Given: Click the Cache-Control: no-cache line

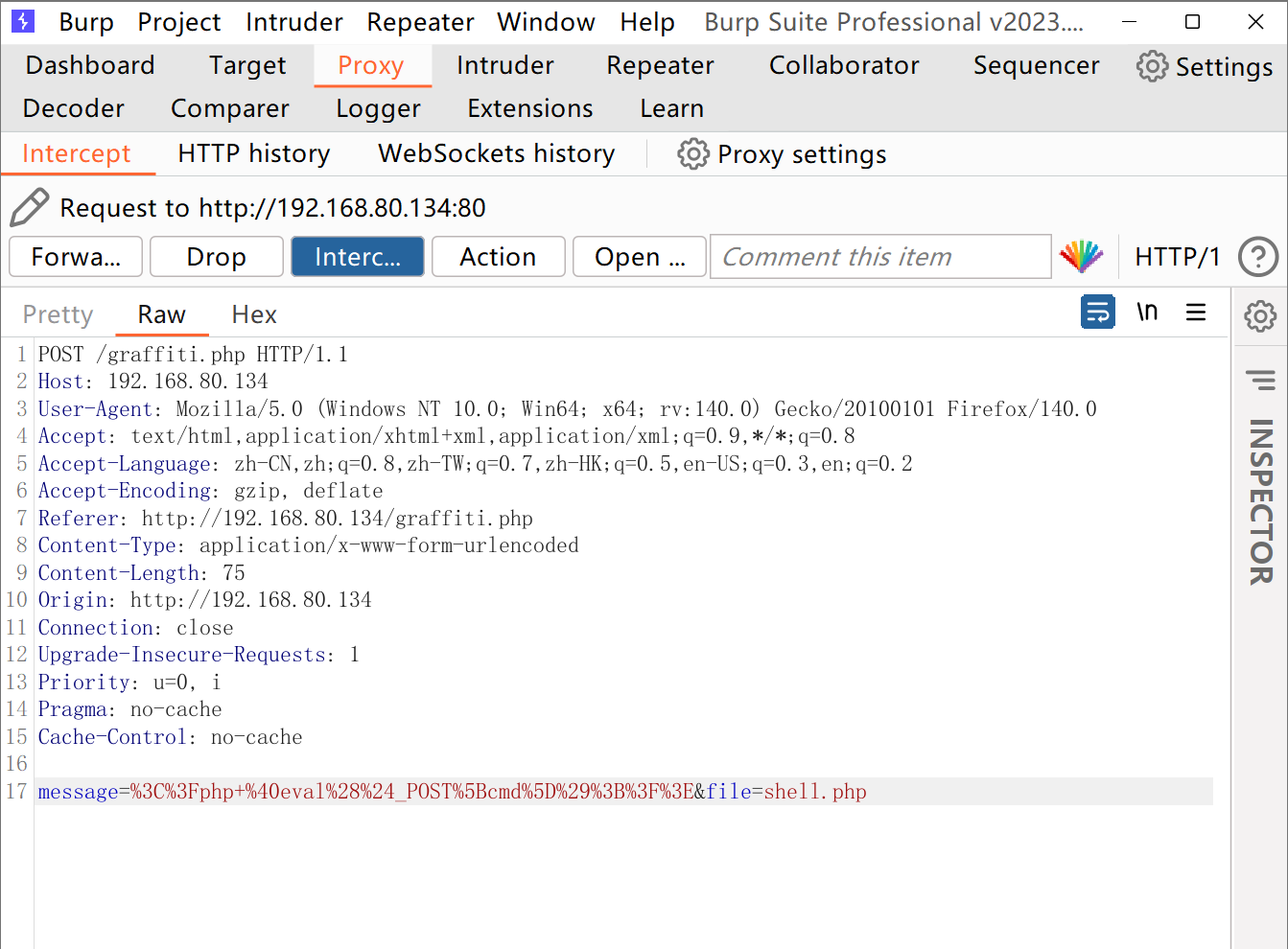Looking at the screenshot, I should point(170,737).
